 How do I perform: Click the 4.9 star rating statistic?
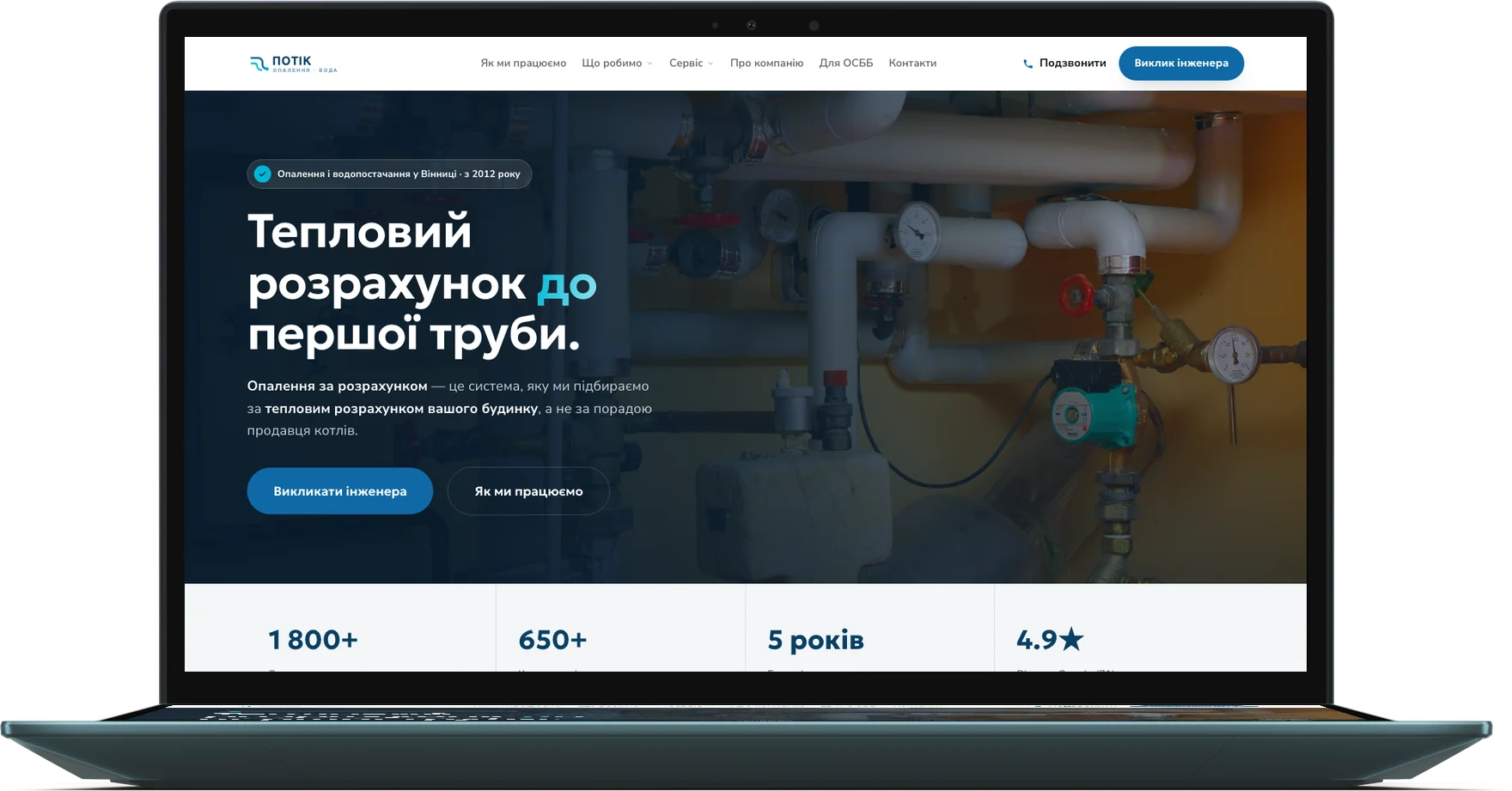(x=1050, y=640)
